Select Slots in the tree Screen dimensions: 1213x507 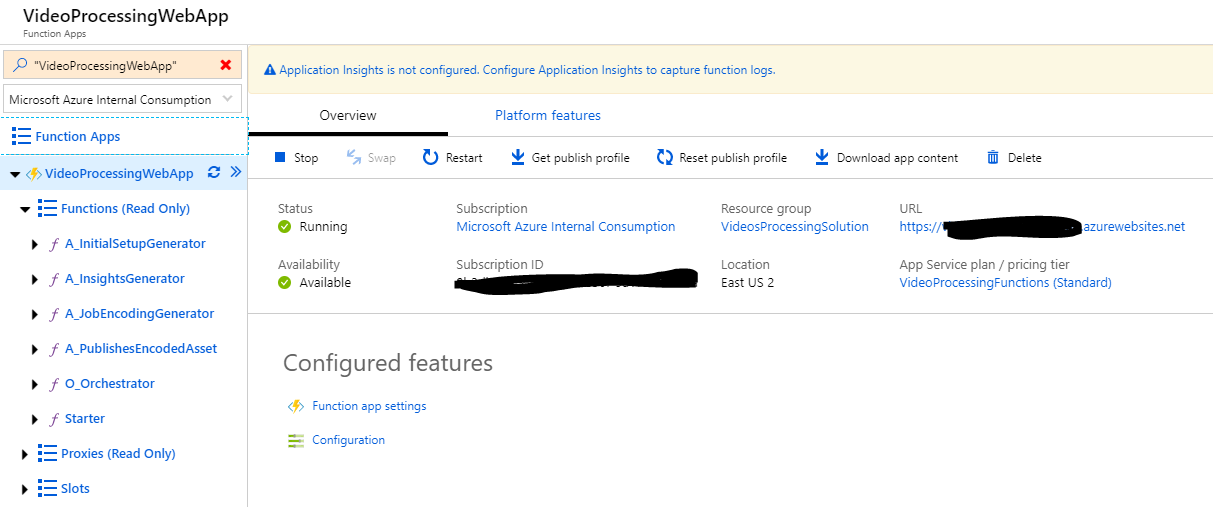[75, 489]
